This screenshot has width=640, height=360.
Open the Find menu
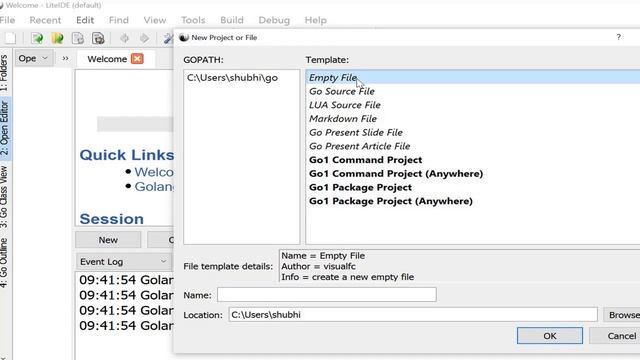pyautogui.click(x=119, y=20)
